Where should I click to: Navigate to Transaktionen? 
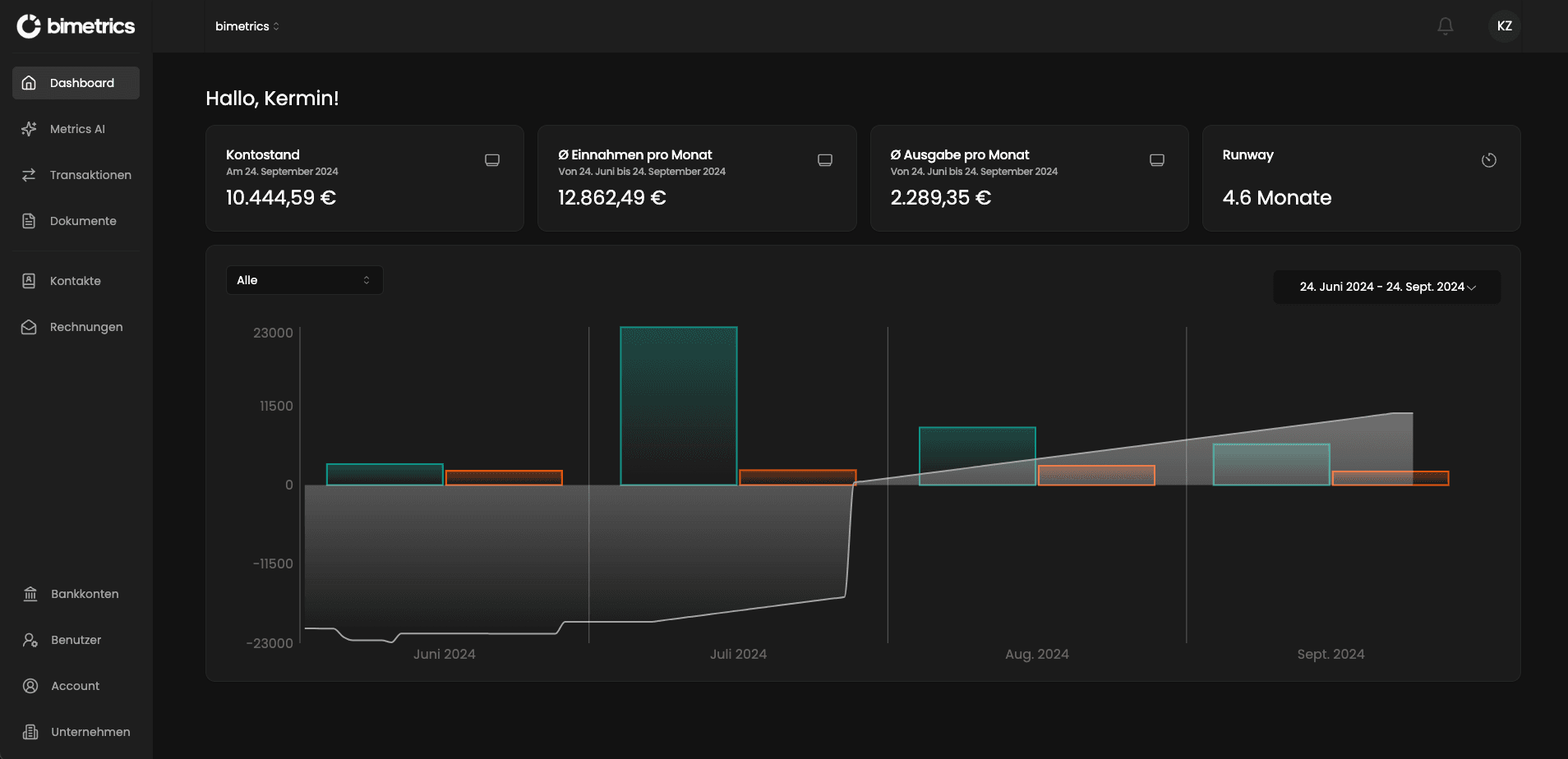pos(76,175)
